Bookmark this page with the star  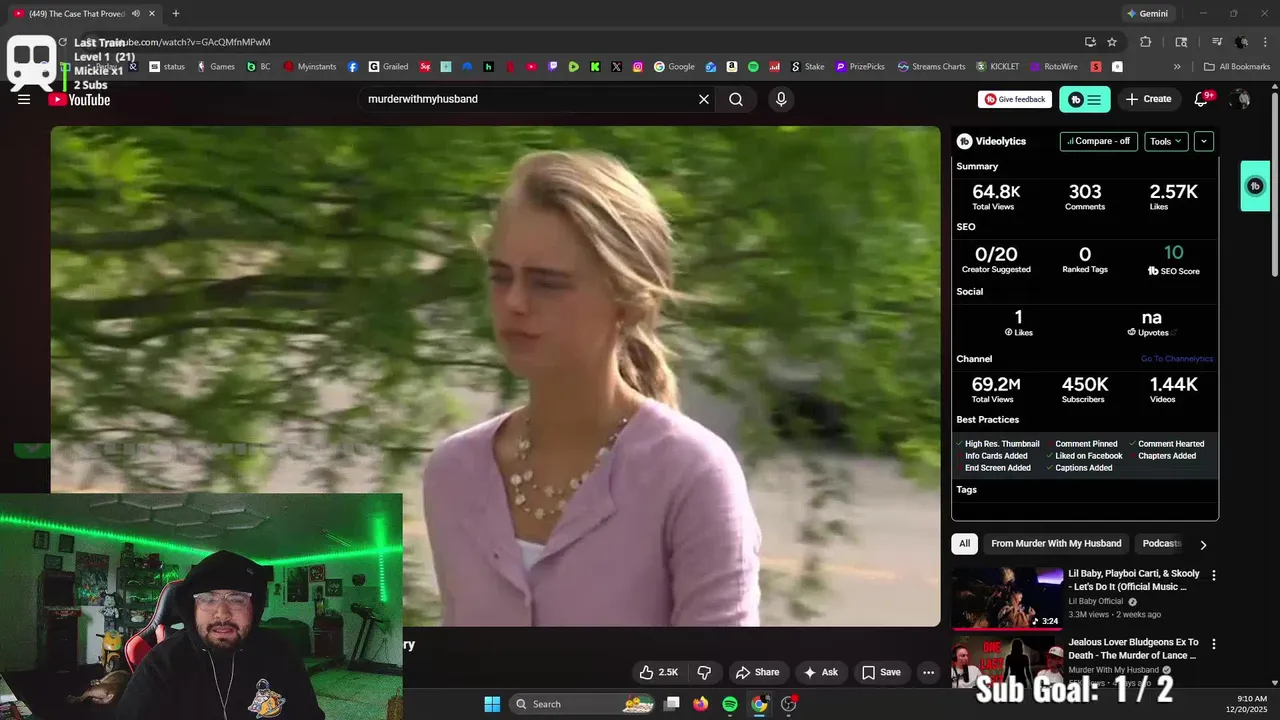(x=1112, y=42)
